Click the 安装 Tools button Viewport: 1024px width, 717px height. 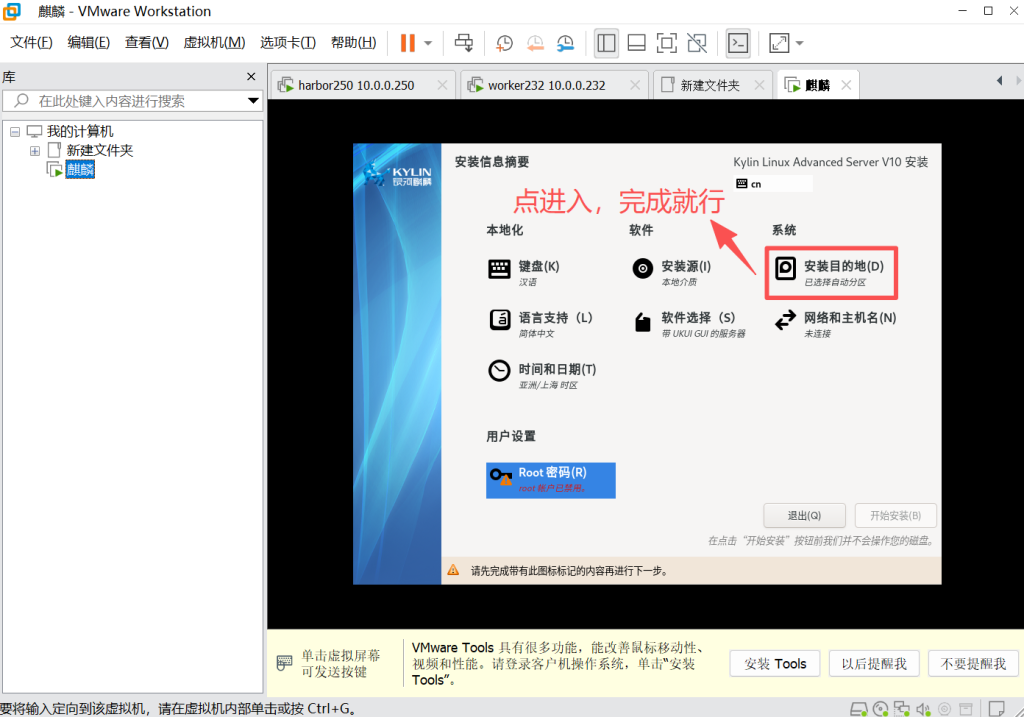pos(775,663)
